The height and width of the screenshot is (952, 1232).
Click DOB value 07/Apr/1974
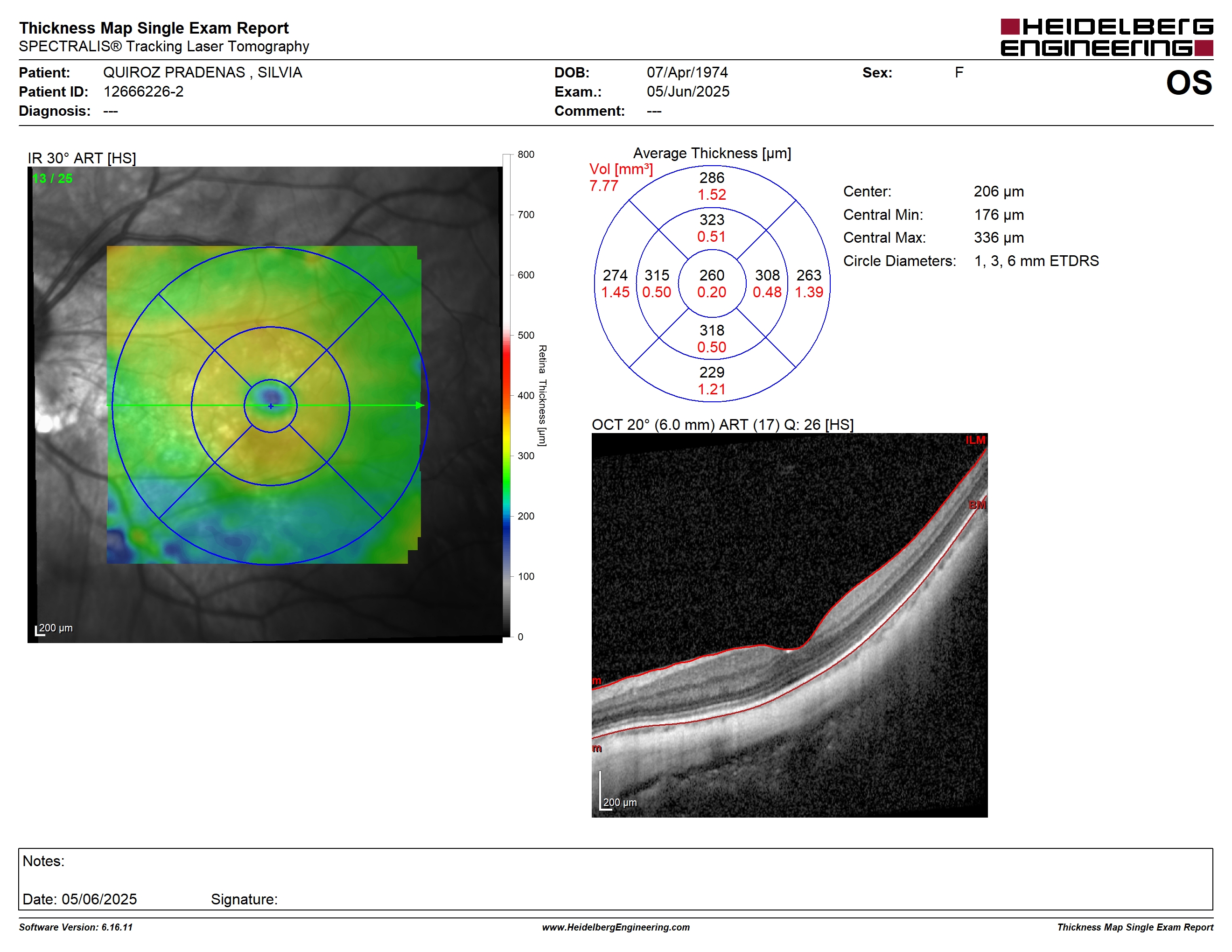click(687, 73)
